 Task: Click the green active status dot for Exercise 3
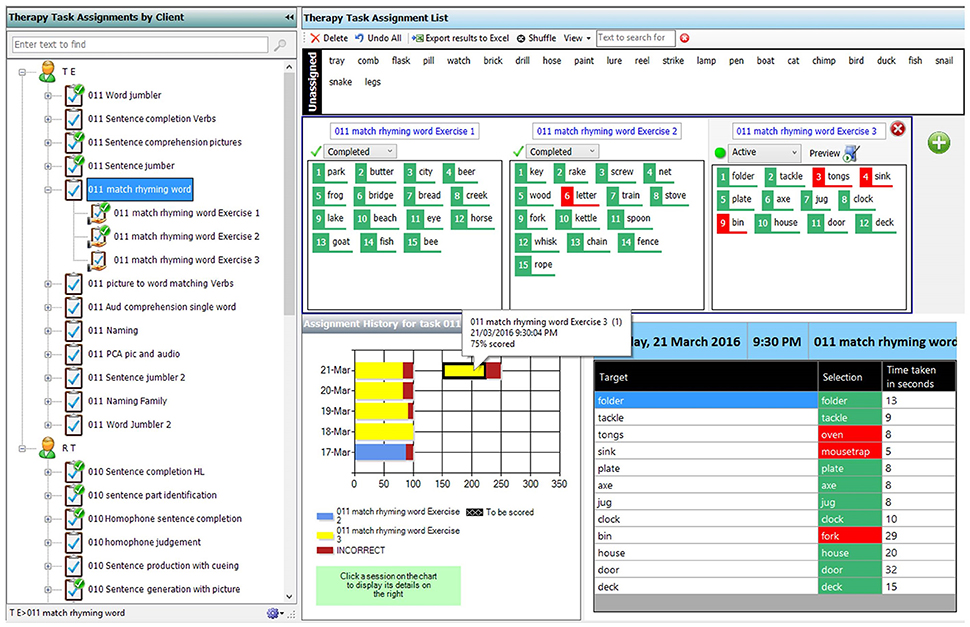pyautogui.click(x=720, y=153)
